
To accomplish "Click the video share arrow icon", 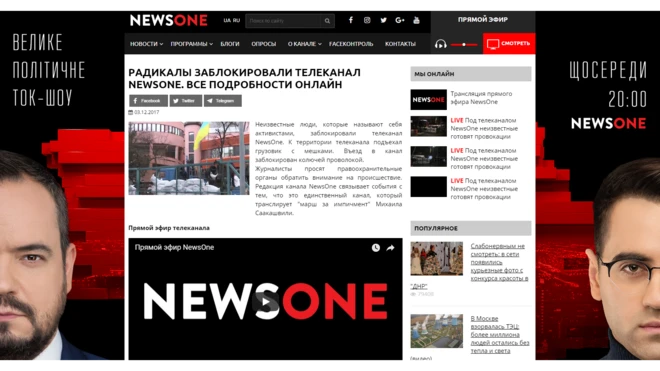I will pos(391,248).
